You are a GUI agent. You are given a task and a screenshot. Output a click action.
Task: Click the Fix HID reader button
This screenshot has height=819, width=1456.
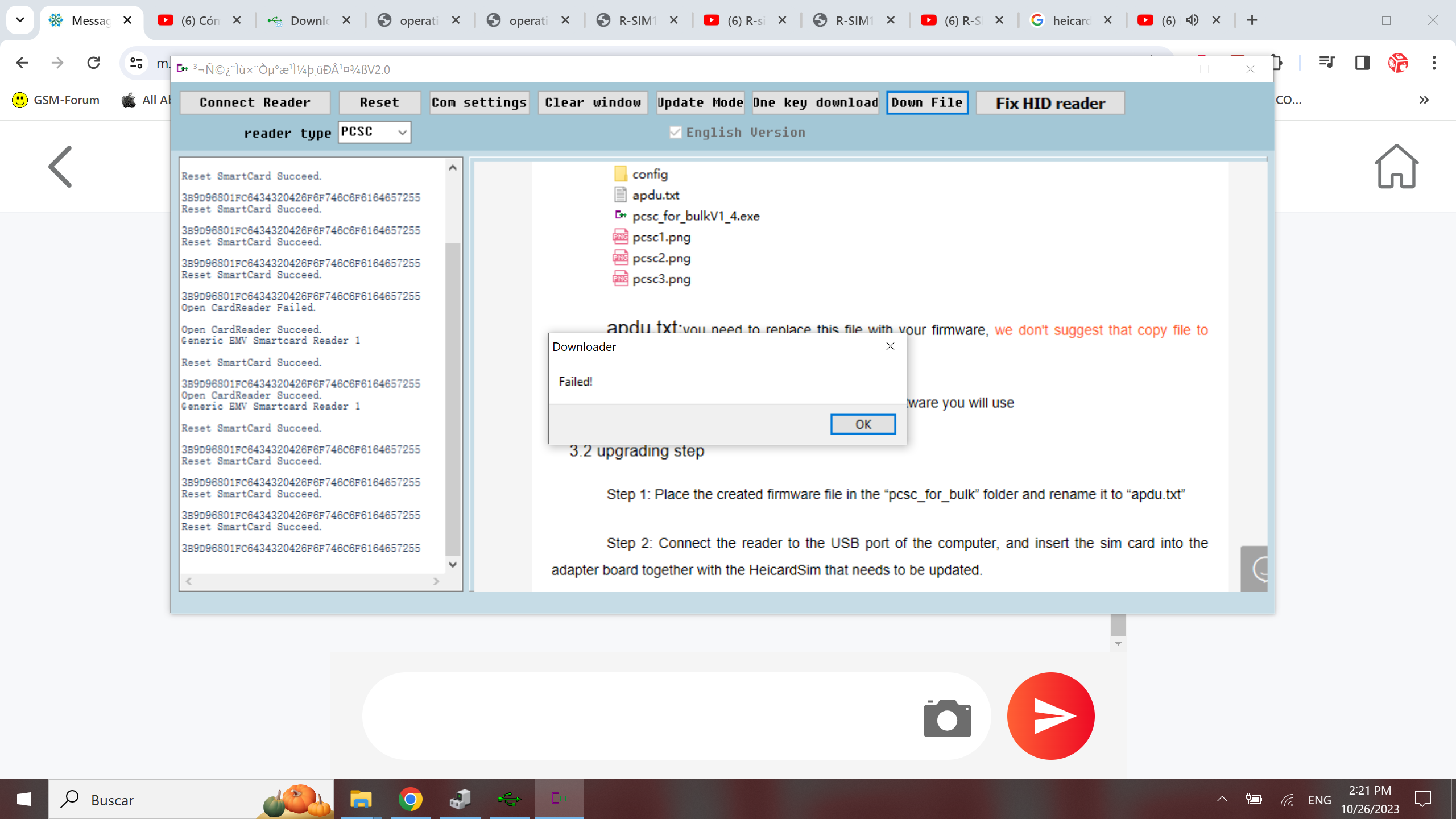1050,103
